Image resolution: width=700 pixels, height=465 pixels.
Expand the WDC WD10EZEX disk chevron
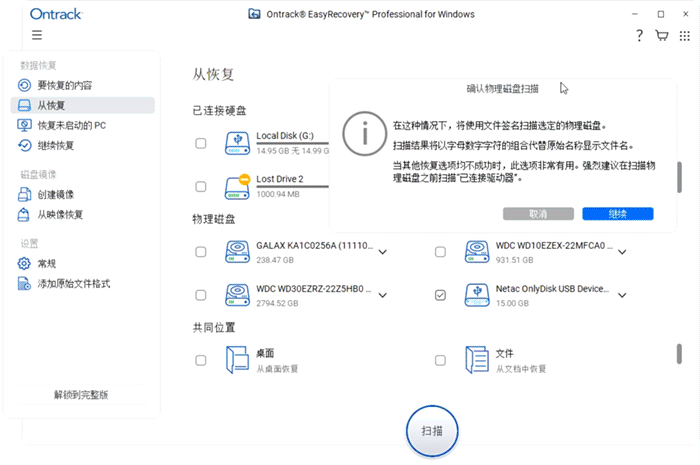(x=622, y=252)
